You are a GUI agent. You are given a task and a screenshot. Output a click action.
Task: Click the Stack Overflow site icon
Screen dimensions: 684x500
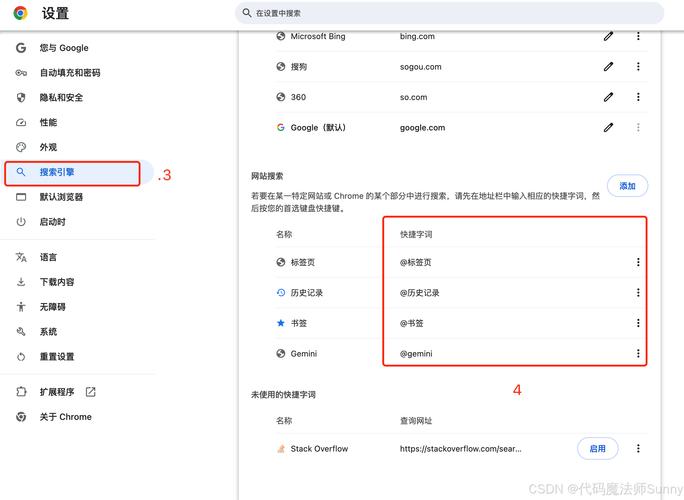281,449
